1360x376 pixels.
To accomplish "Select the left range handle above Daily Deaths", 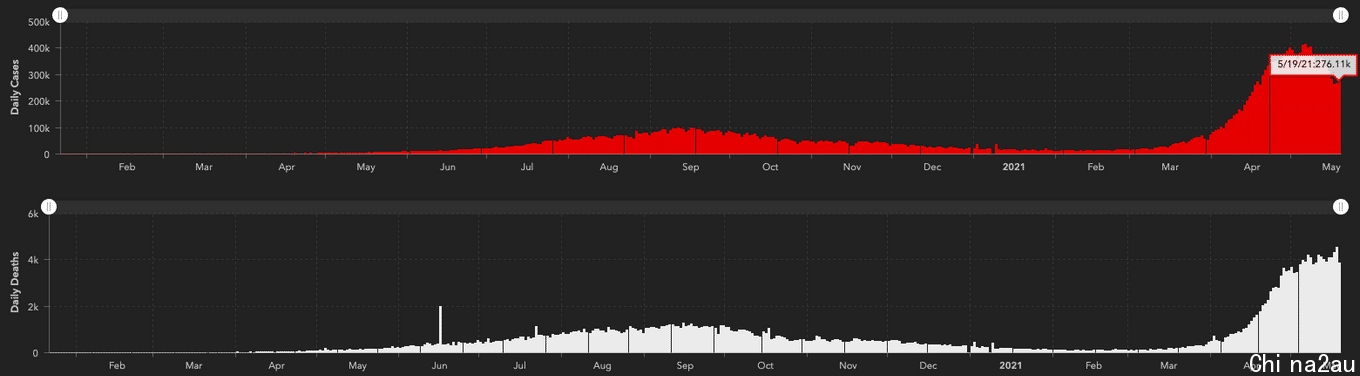I will [49, 207].
